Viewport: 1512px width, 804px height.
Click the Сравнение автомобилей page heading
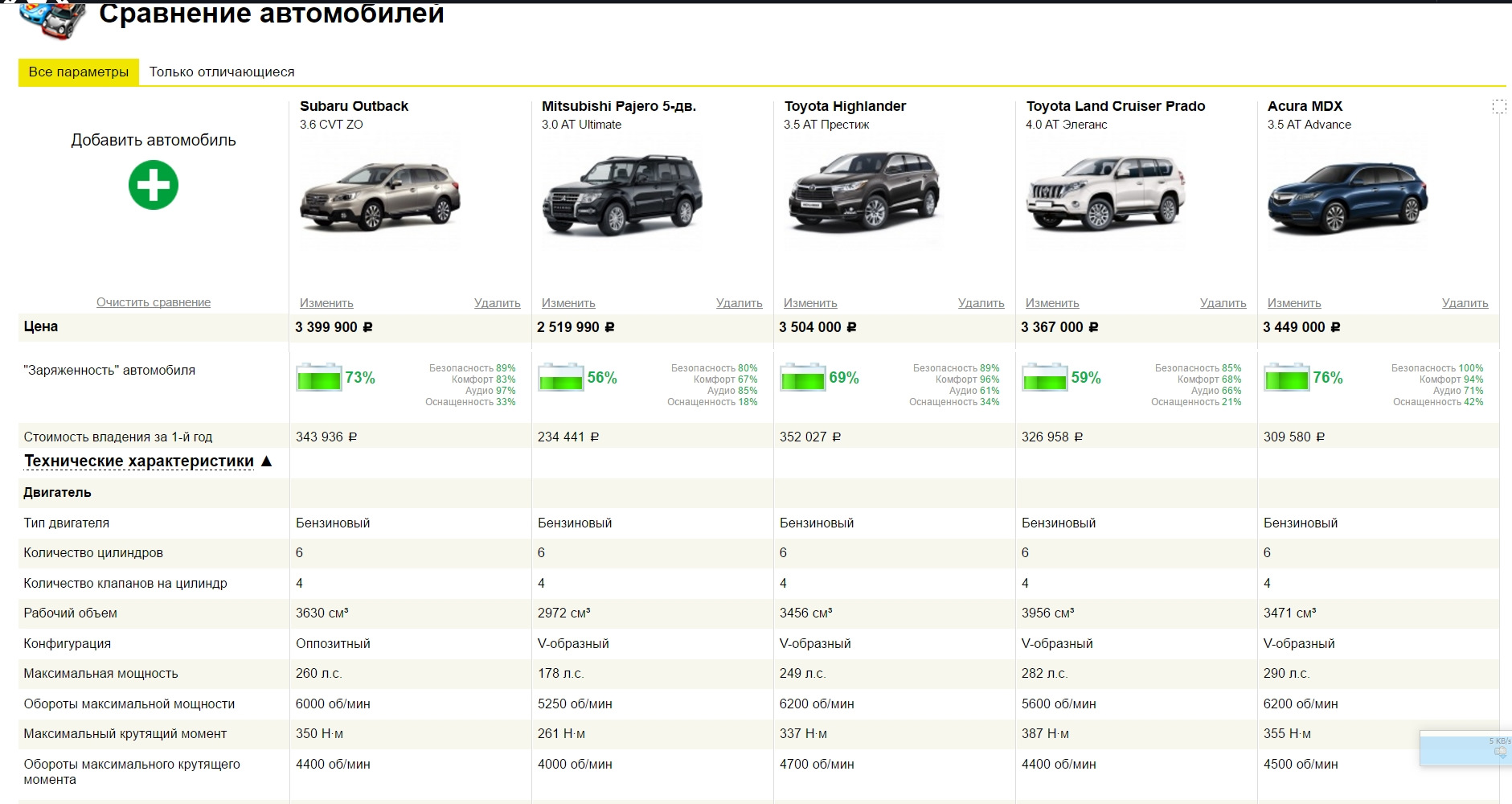coord(271,14)
